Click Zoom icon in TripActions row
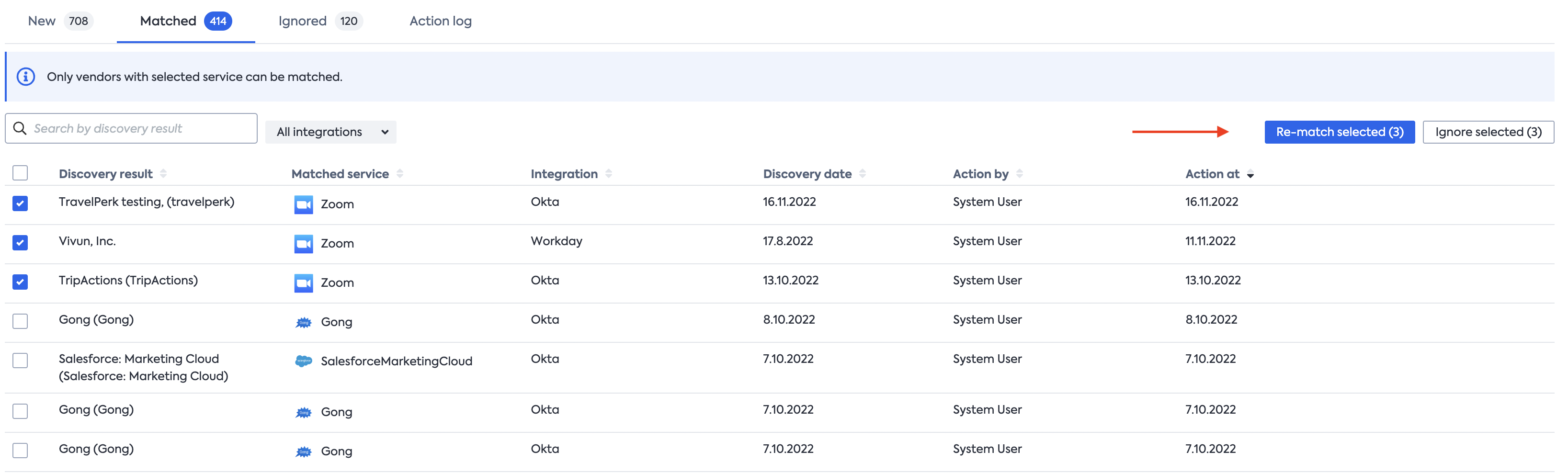This screenshot has height=474, width=1568. click(x=303, y=283)
